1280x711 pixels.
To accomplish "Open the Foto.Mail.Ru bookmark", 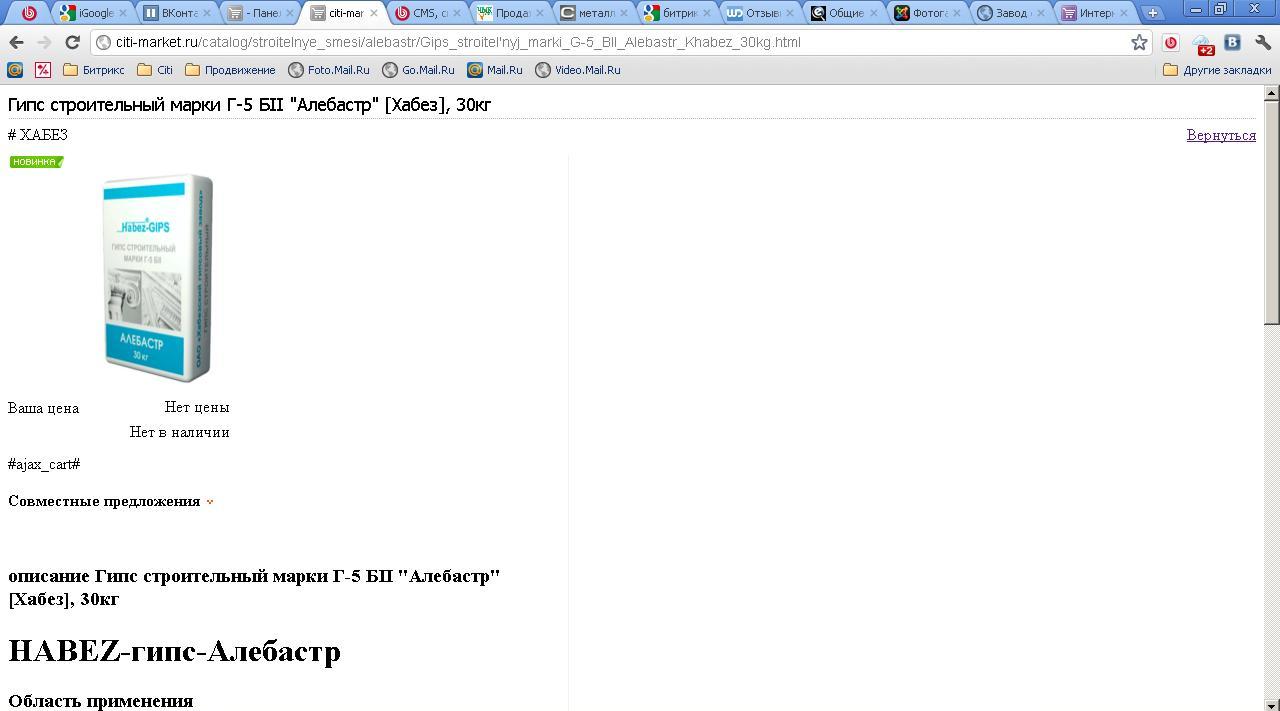I will click(x=329, y=70).
